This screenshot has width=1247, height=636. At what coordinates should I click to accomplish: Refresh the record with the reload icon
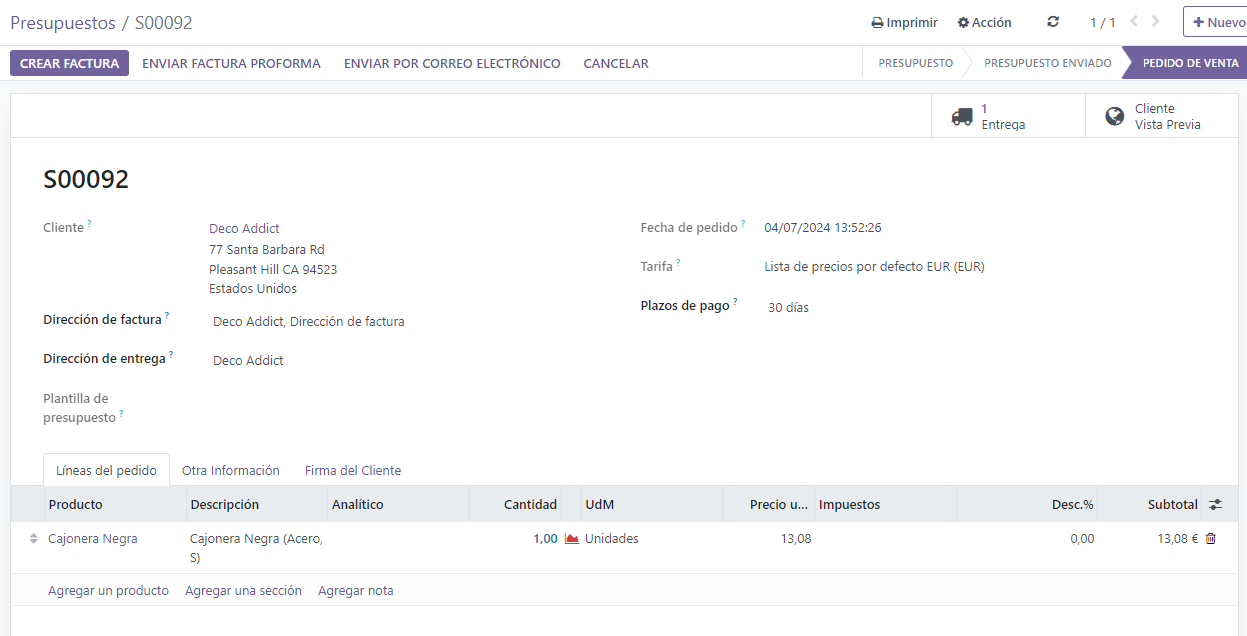click(1052, 22)
